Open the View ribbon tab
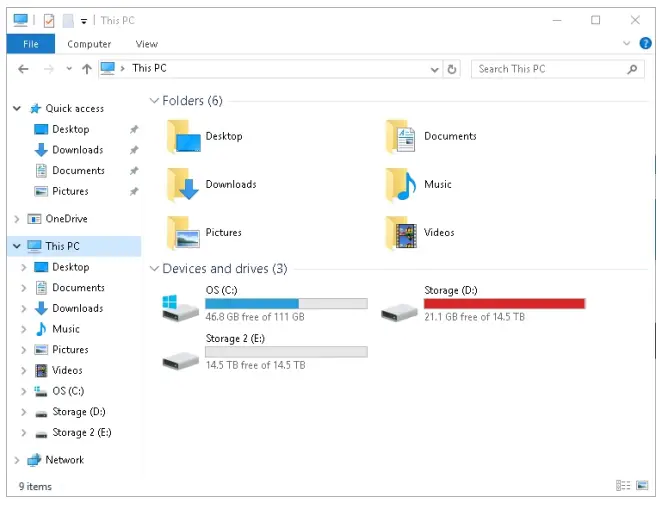This screenshot has height=511, width=662. [147, 44]
